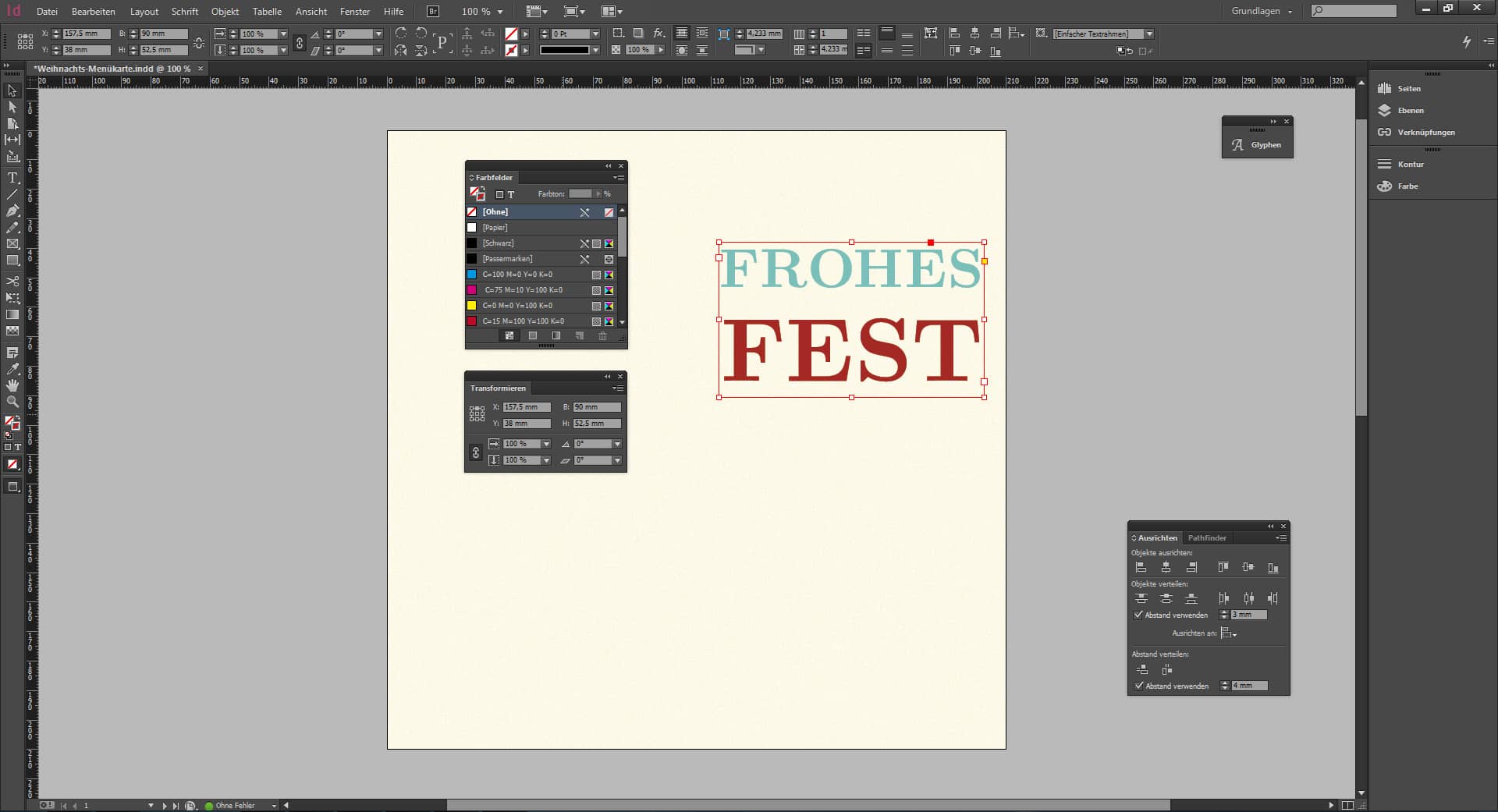The image size is (1498, 812).
Task: Select the Pen tool in toolbox
Action: pyautogui.click(x=12, y=211)
